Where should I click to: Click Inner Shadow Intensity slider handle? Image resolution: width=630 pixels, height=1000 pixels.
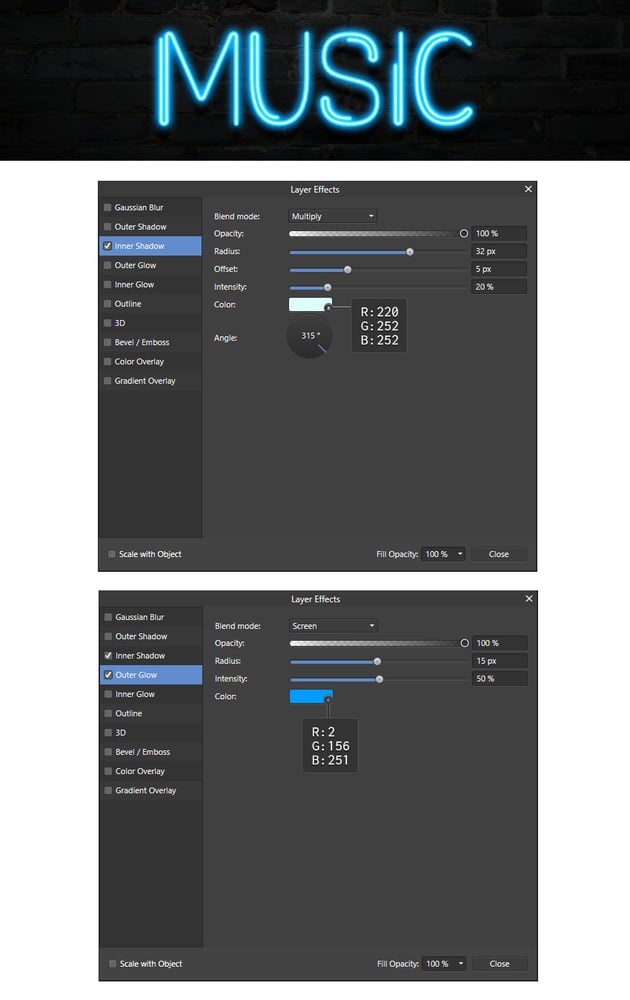coord(328,288)
